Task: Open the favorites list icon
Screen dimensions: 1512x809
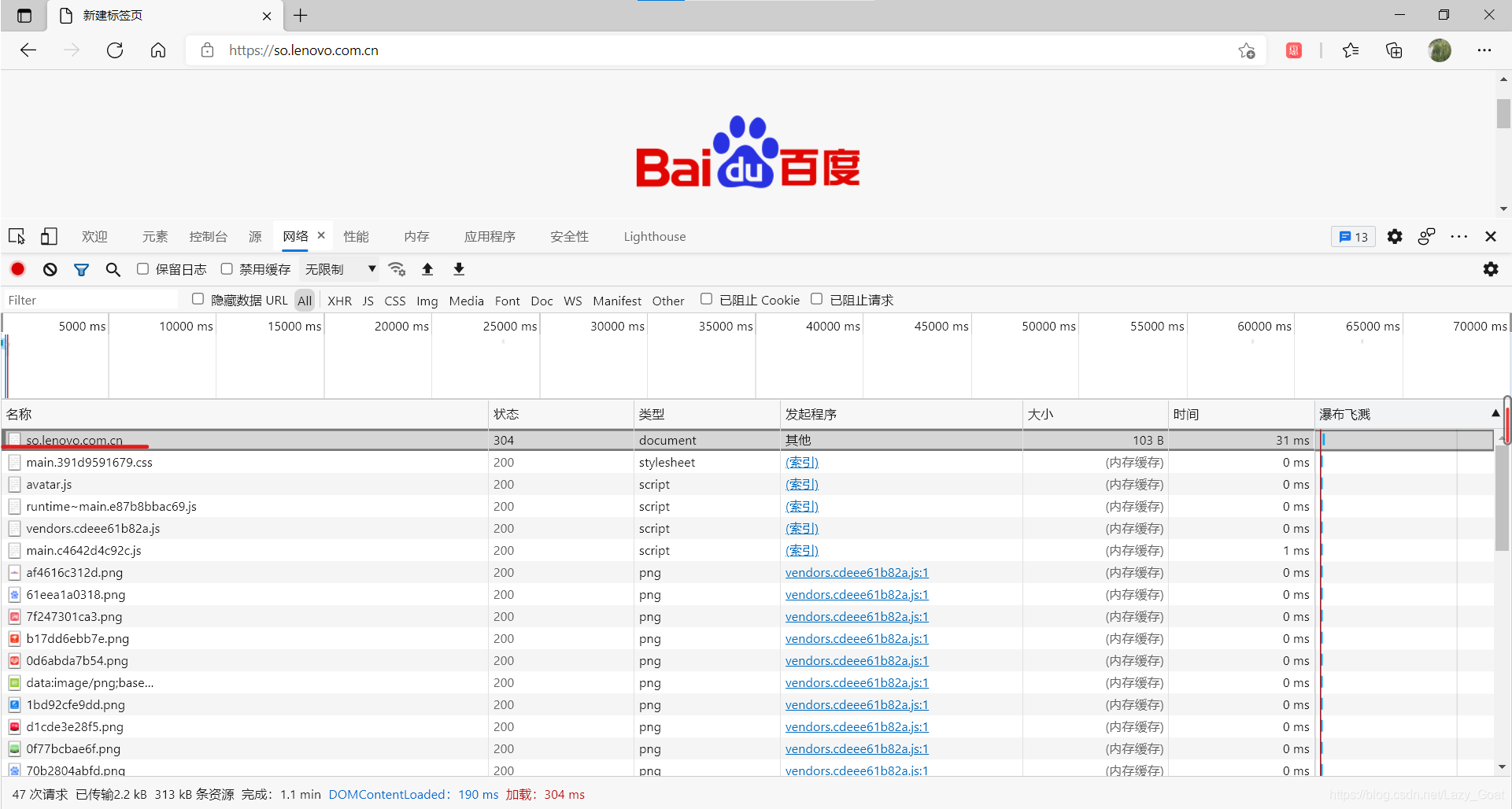Action: click(x=1351, y=50)
